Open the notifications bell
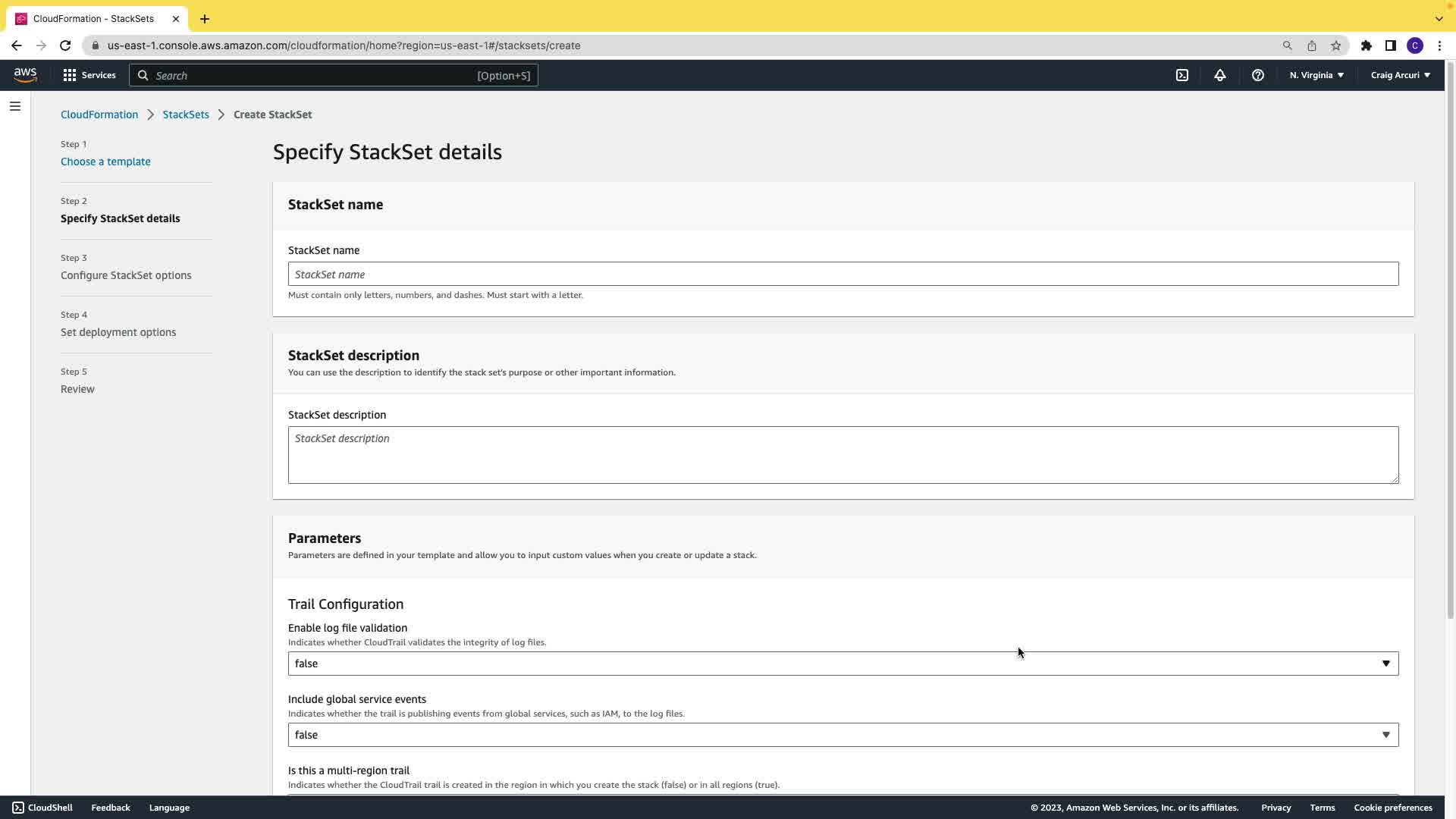The width and height of the screenshot is (1456, 819). 1220,75
